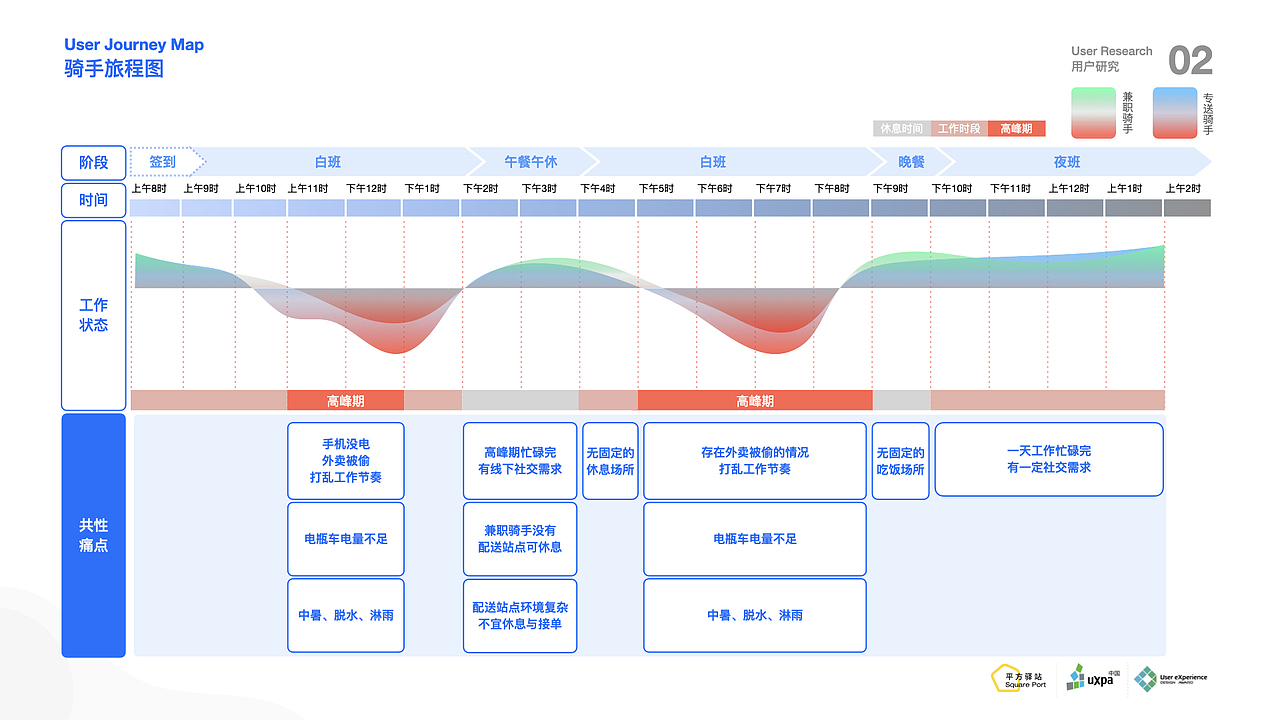
Task: Click the 中暑、脱水、淋雨 pain point card
Action: pyautogui.click(x=345, y=615)
